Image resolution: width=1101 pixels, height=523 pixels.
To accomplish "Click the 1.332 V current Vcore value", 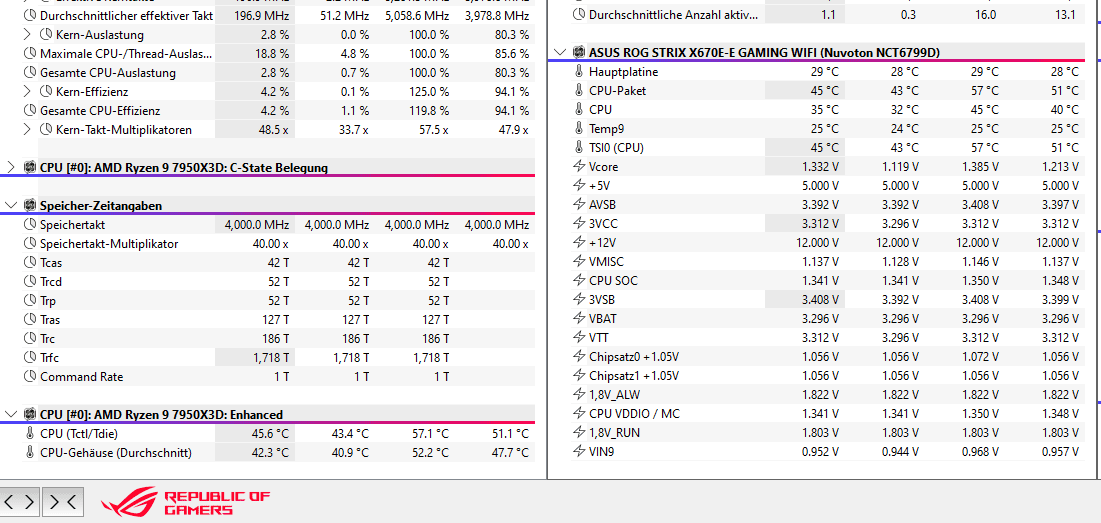I will click(819, 166).
